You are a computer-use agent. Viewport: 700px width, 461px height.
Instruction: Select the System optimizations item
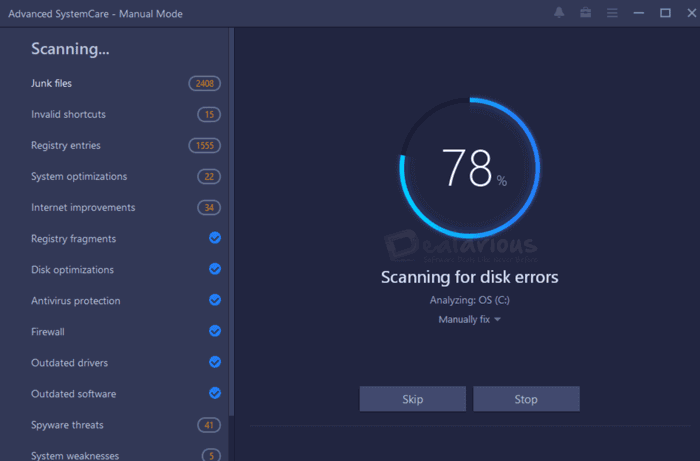[79, 177]
